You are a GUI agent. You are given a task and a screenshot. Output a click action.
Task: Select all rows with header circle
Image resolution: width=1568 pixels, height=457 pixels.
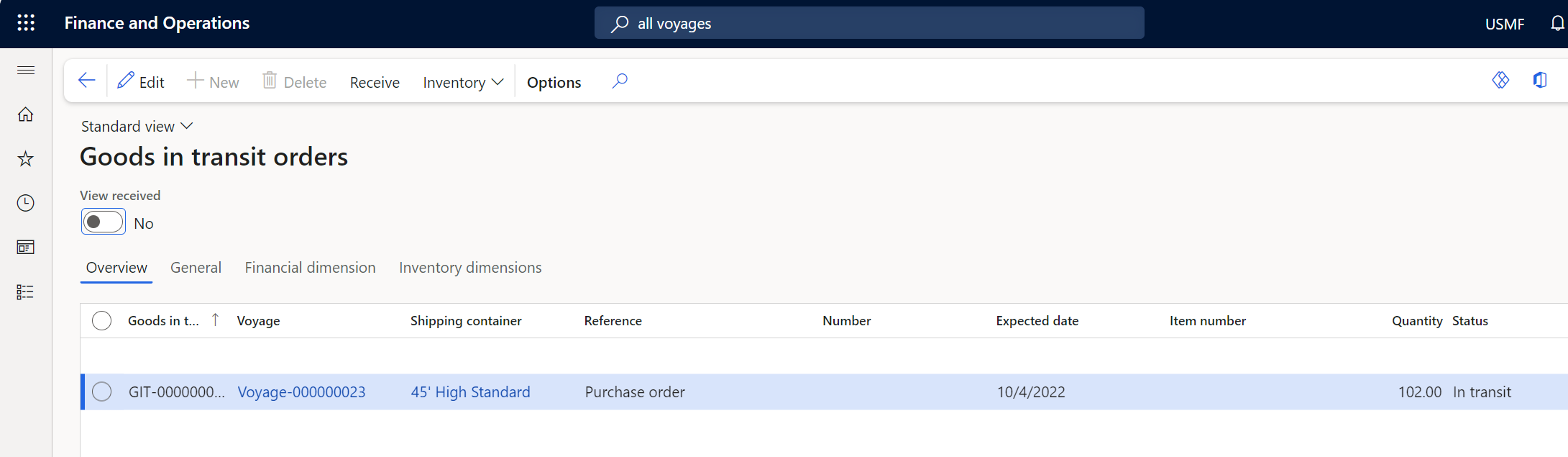102,321
